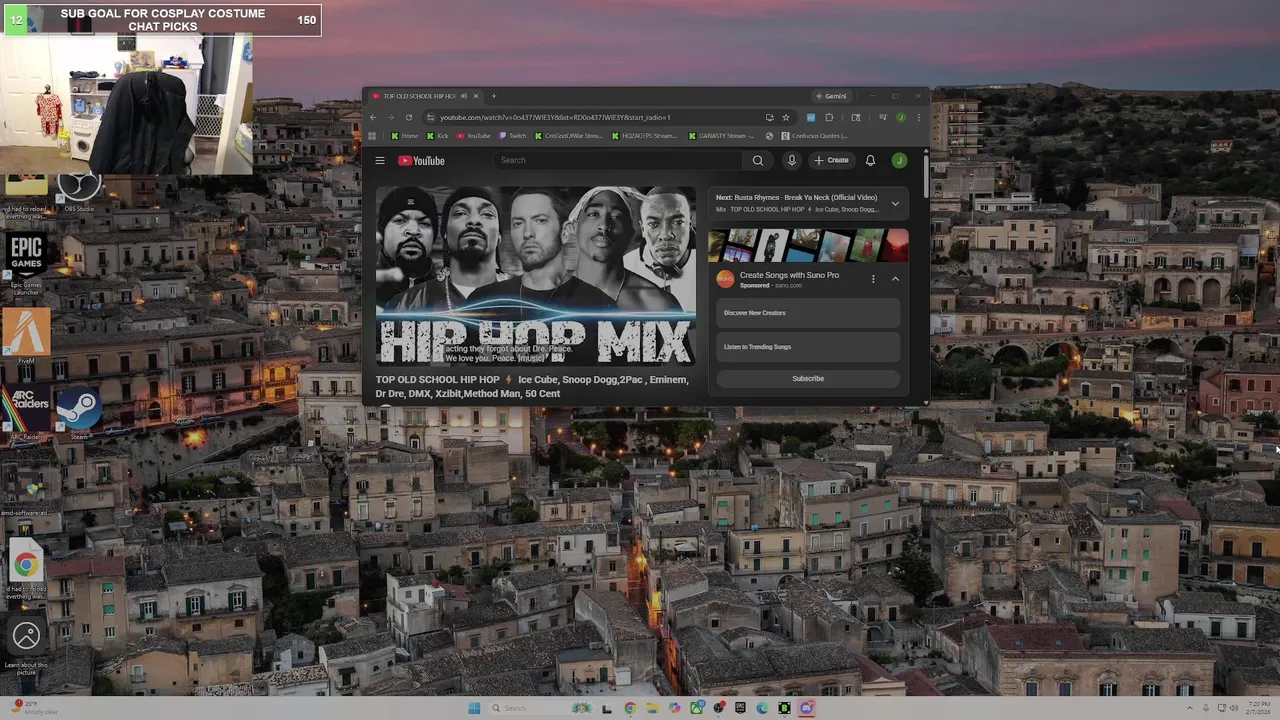Open the bookmarks bar apps grid icon
1280x720 pixels.
372,136
